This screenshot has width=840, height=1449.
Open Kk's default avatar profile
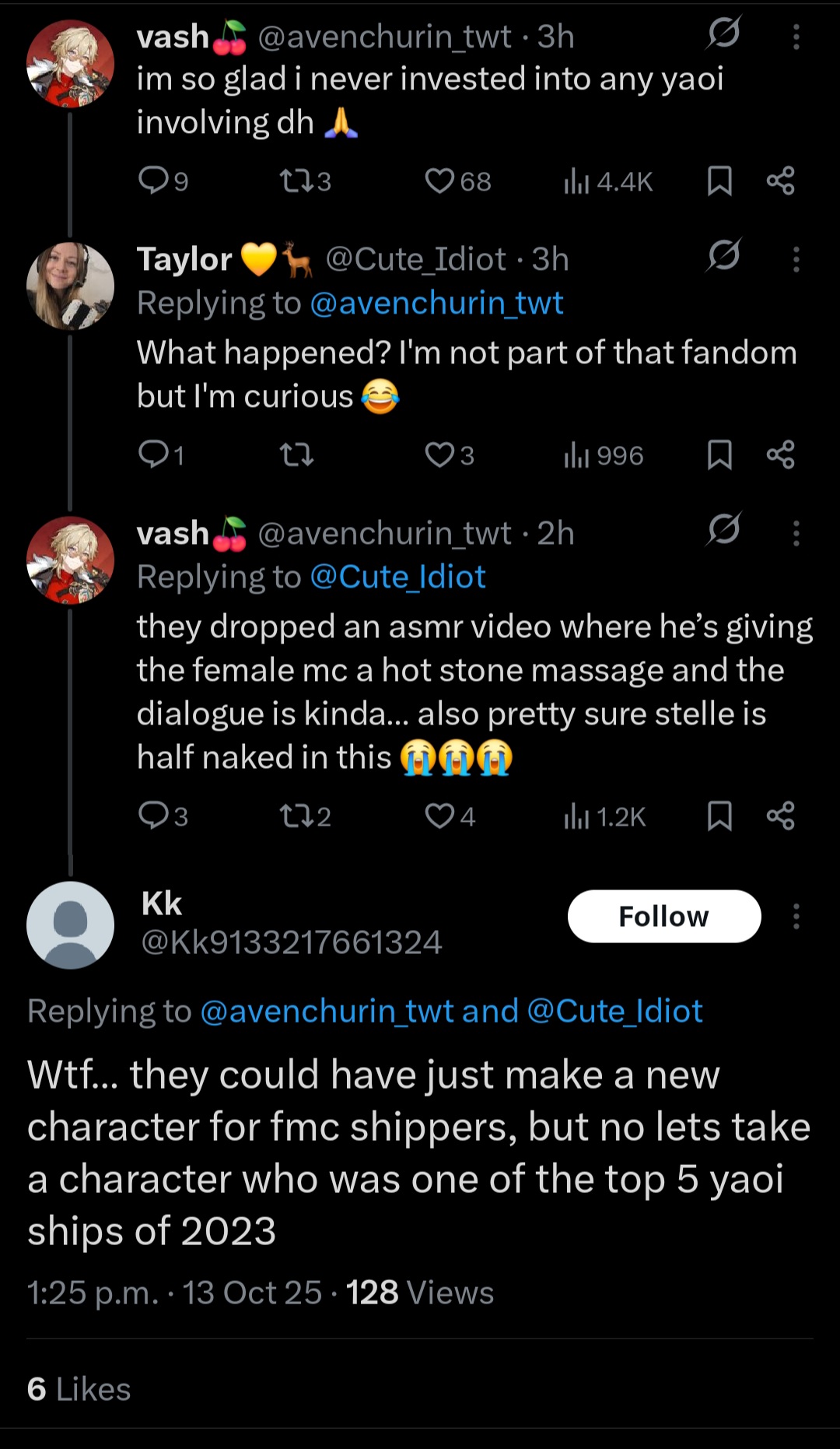(x=70, y=925)
